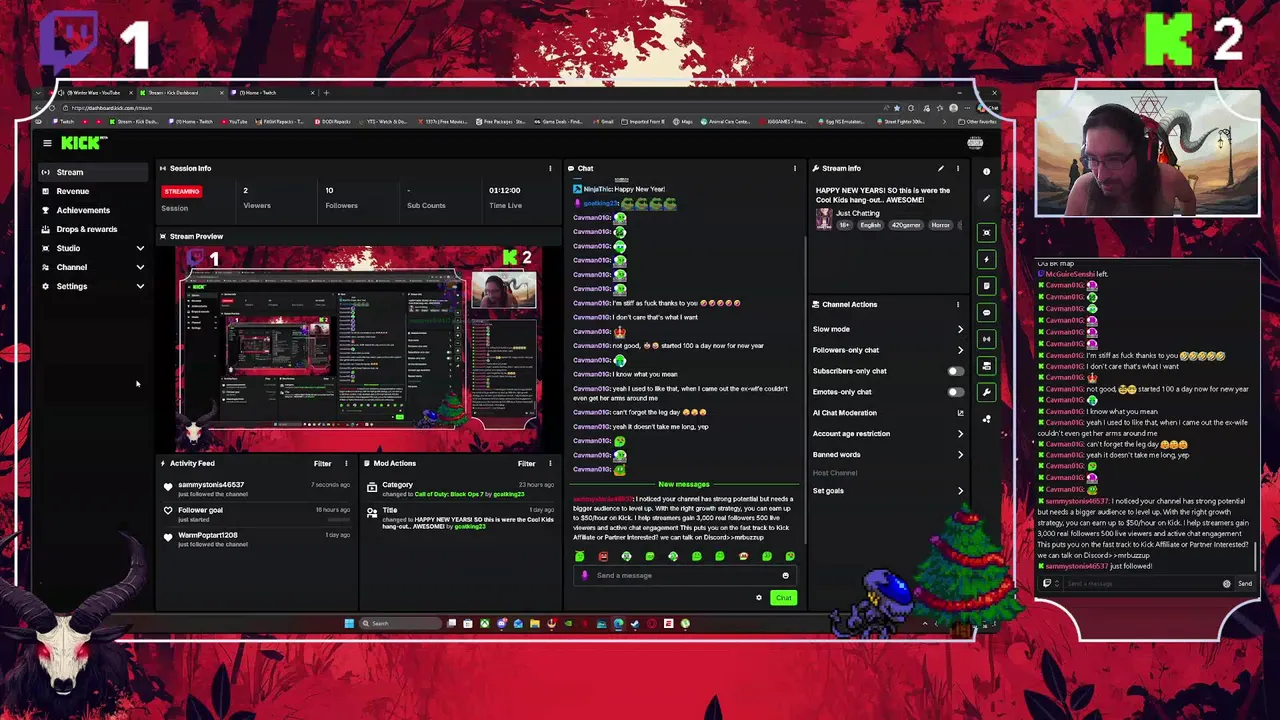This screenshot has height=720, width=1280.
Task: Click Filter in Mod Actions
Action: click(x=526, y=463)
